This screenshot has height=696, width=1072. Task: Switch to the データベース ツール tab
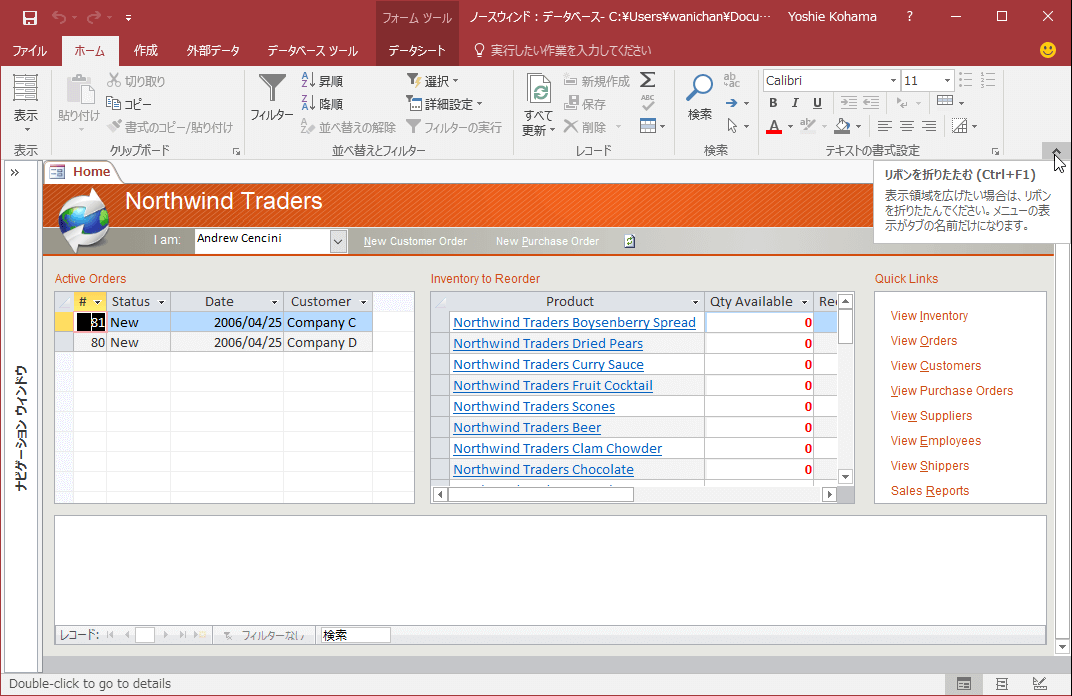click(x=312, y=51)
